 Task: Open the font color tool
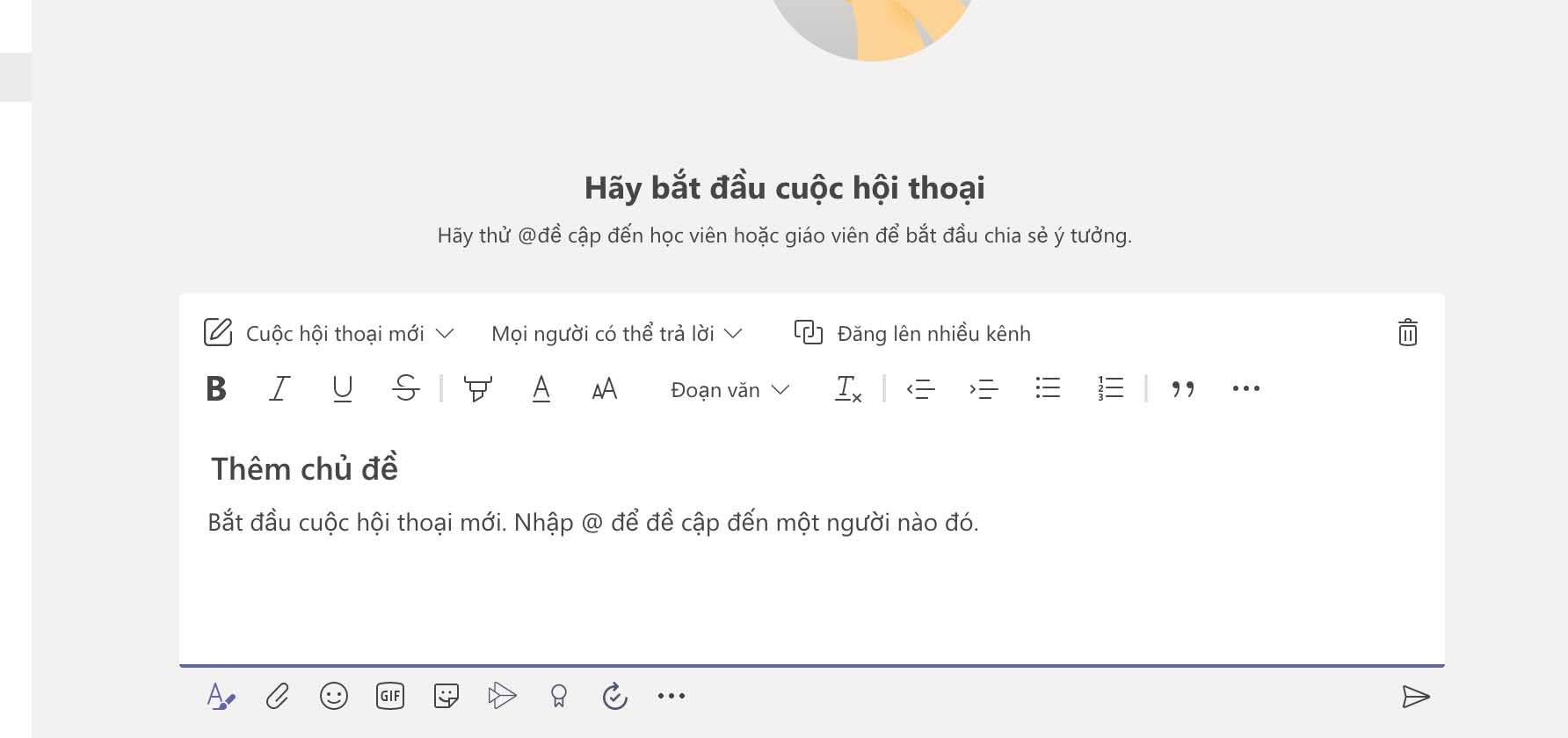coord(541,388)
